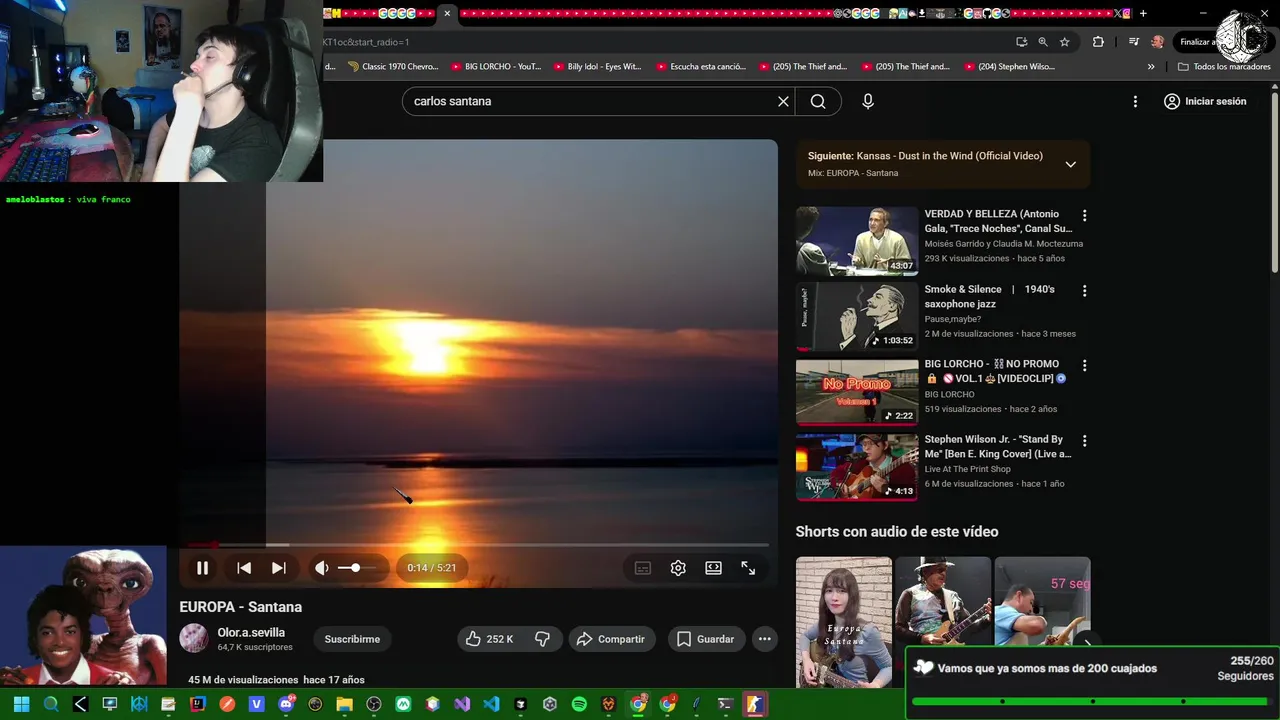
Task: Click the Suscribirme button
Action: click(352, 639)
